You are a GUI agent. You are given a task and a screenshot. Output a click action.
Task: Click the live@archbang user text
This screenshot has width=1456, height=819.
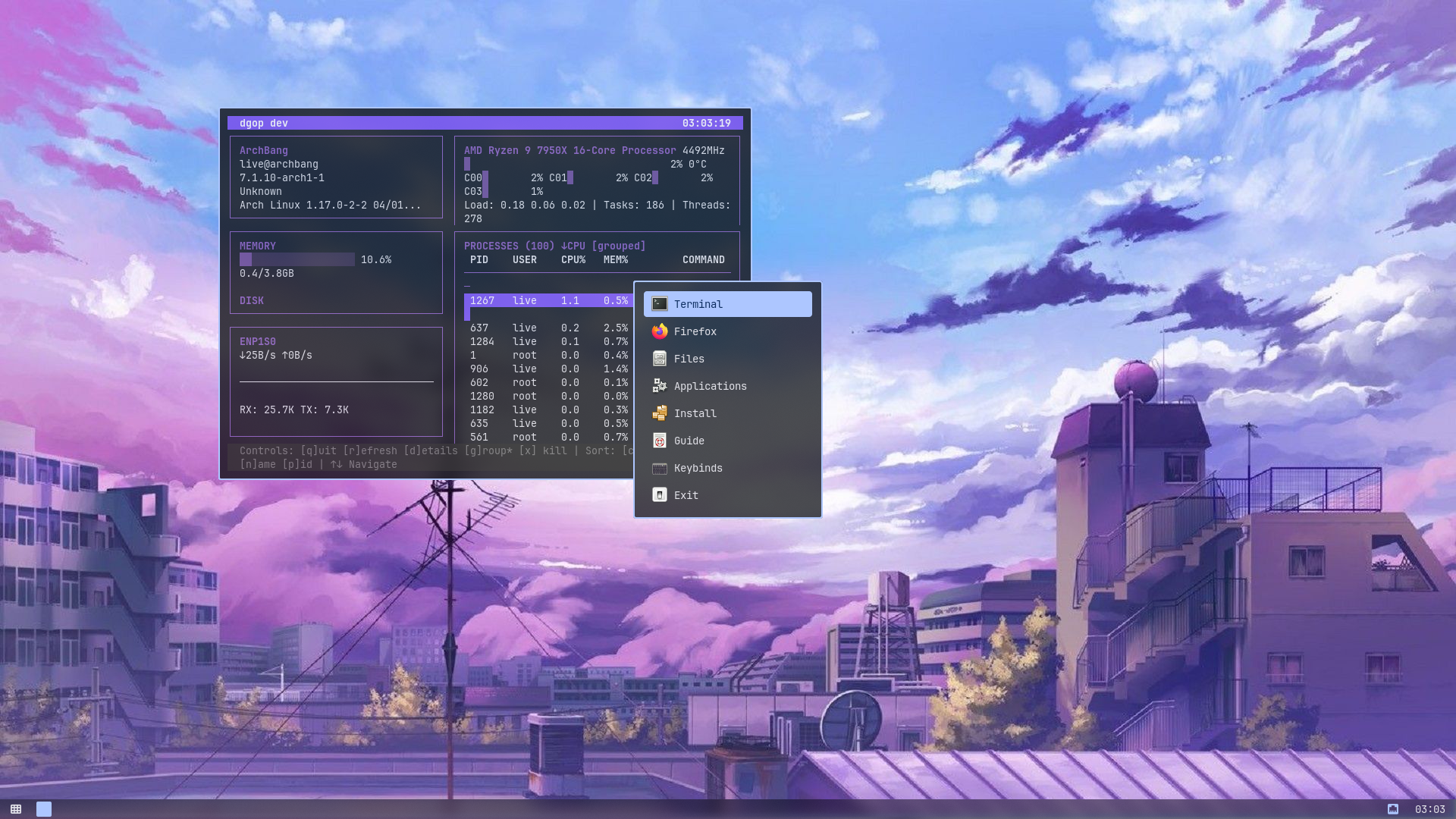[x=279, y=164]
